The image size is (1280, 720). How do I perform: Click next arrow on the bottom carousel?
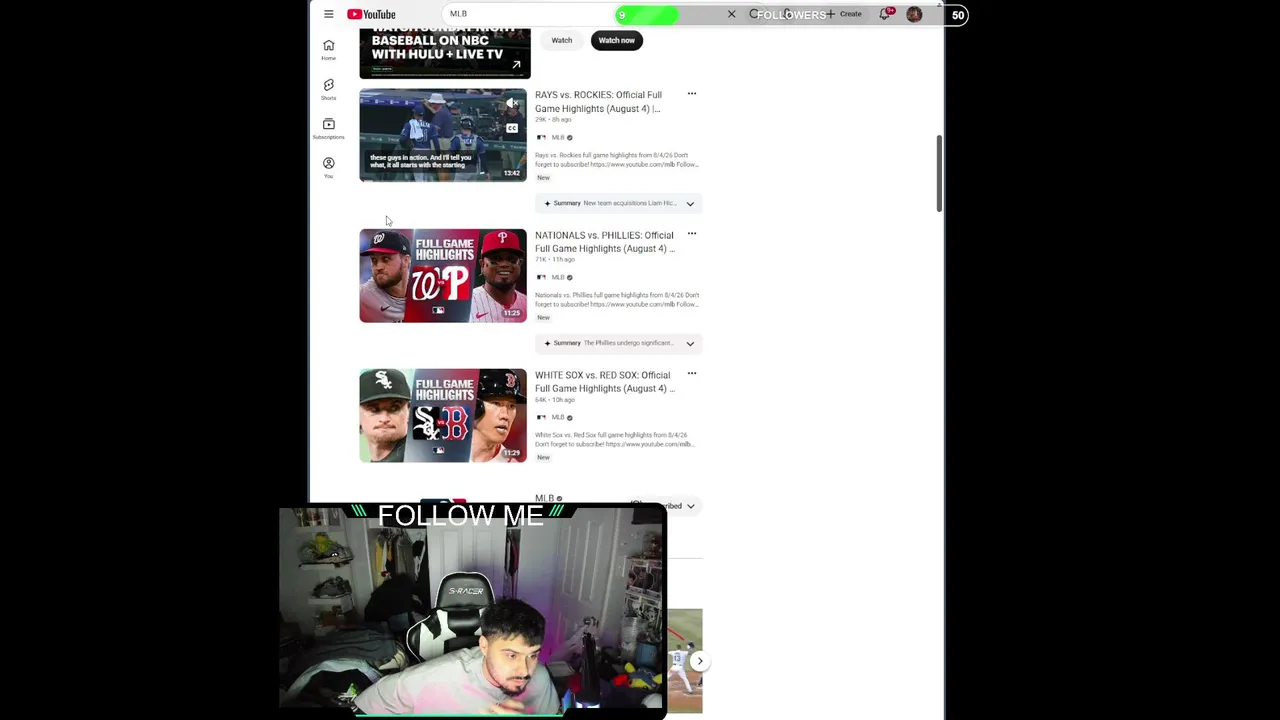pyautogui.click(x=700, y=661)
